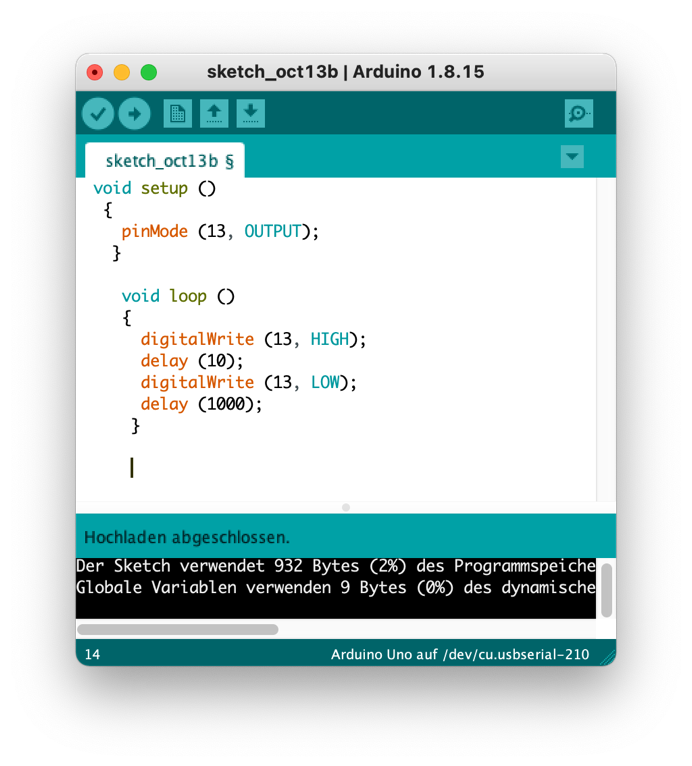Click the 'void setup ()' line
692x766 pixels.
[154, 188]
